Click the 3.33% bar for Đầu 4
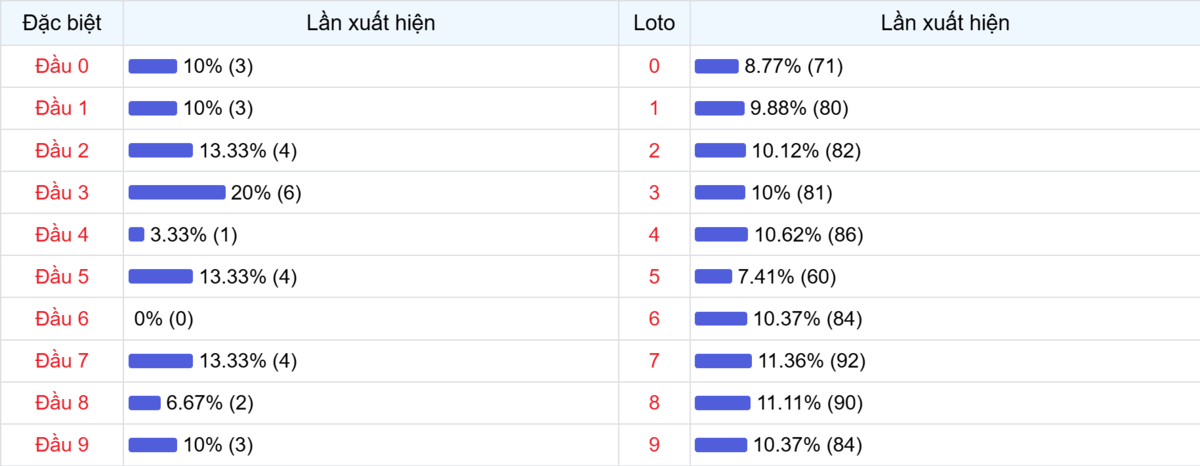Viewport: 1200px width, 466px height. [137, 234]
